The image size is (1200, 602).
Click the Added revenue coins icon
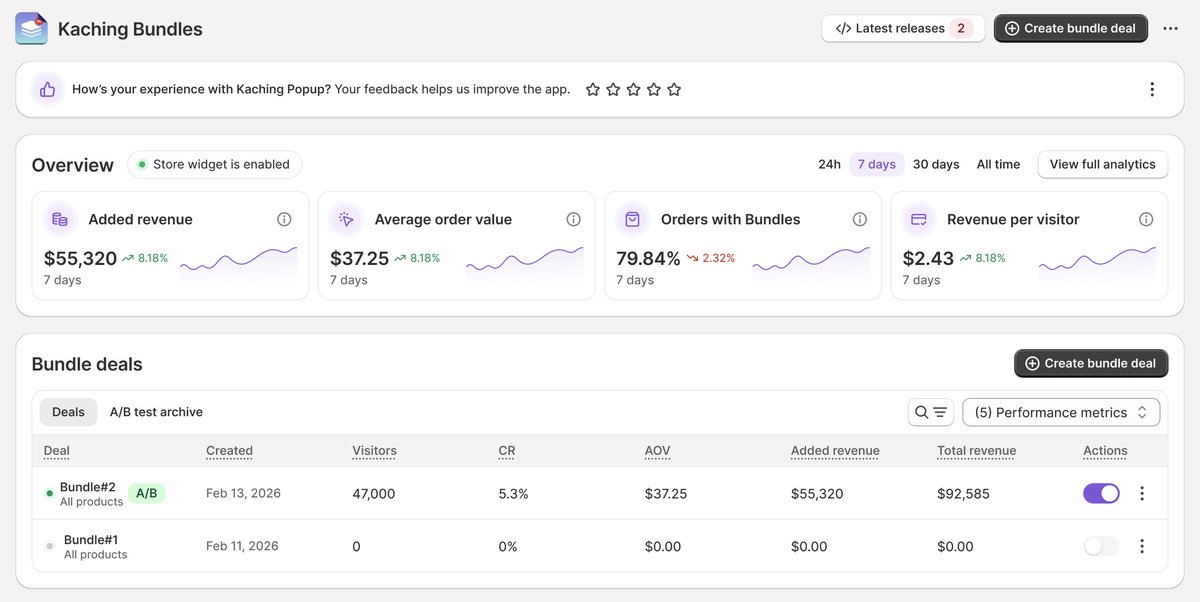click(61, 219)
